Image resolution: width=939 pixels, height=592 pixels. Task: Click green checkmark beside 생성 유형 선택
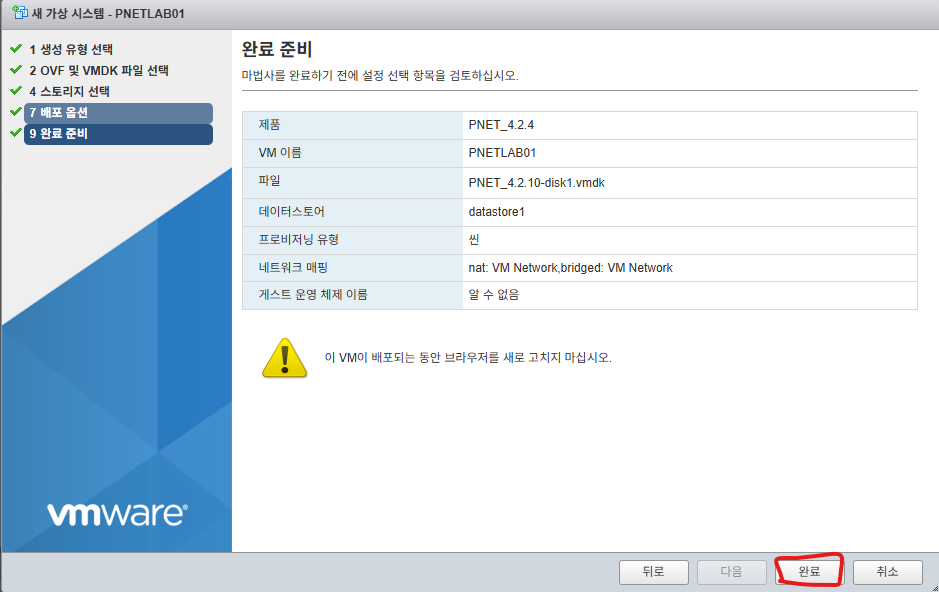point(16,48)
